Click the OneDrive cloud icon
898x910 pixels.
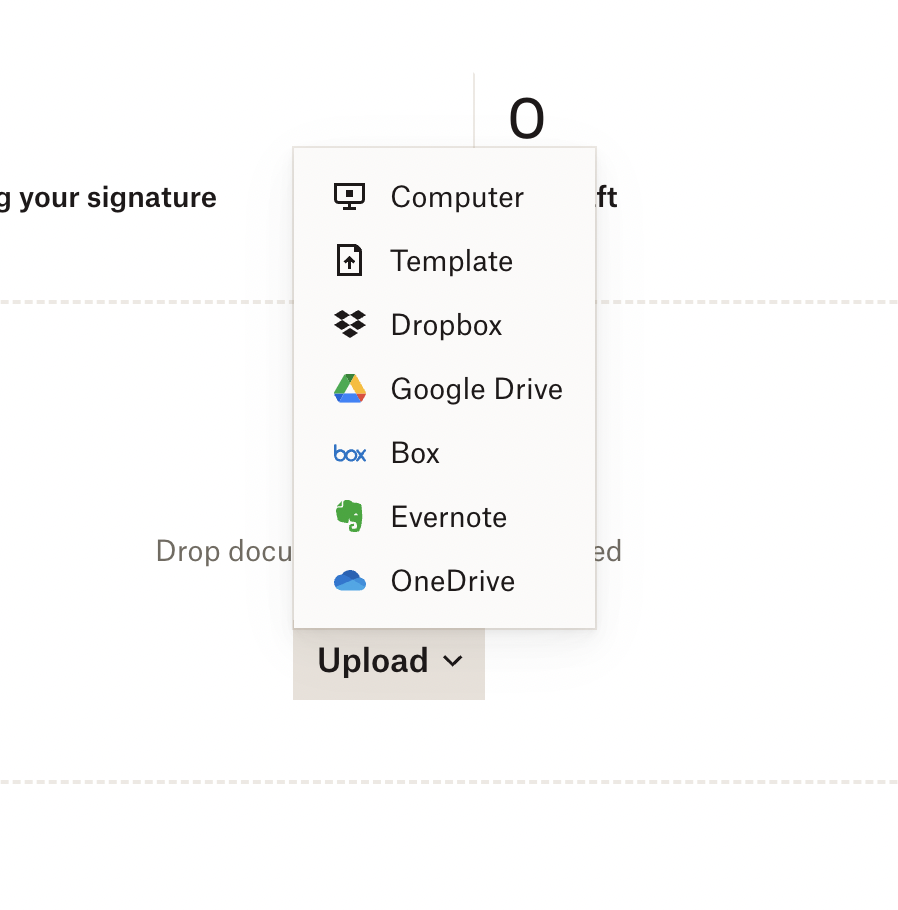click(349, 581)
